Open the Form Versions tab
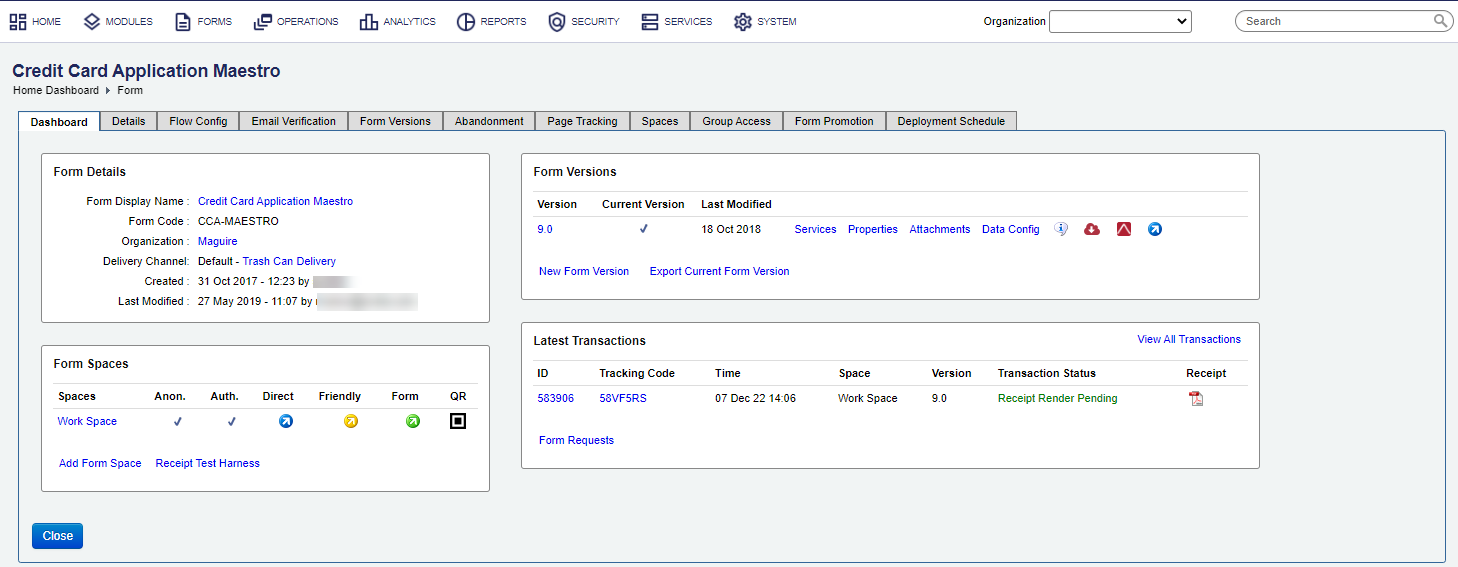1458x567 pixels. pyautogui.click(x=395, y=121)
